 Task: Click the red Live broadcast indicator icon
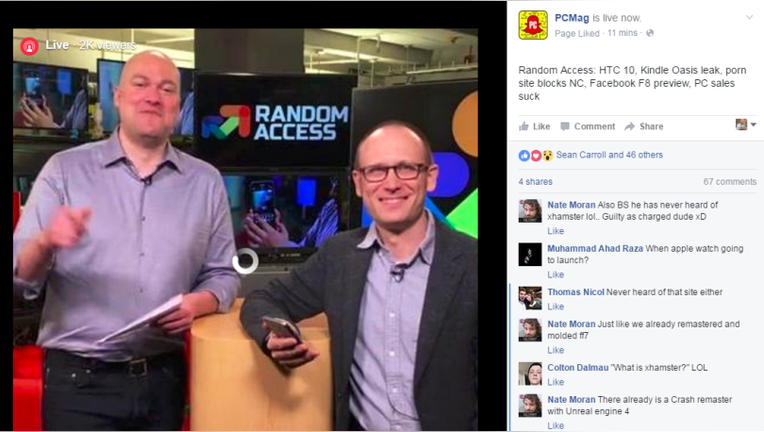(x=29, y=46)
